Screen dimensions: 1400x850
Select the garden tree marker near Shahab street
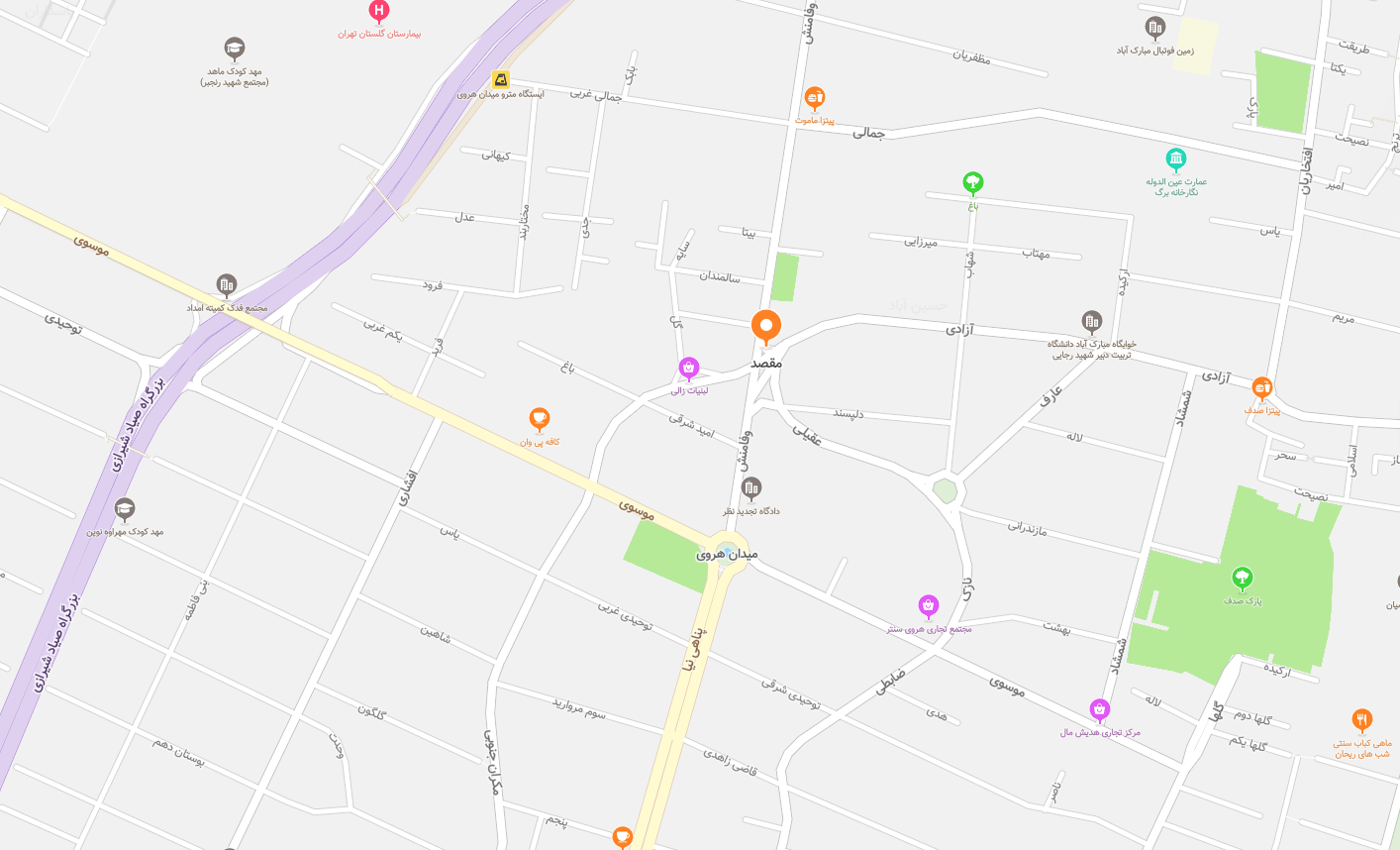[973, 183]
